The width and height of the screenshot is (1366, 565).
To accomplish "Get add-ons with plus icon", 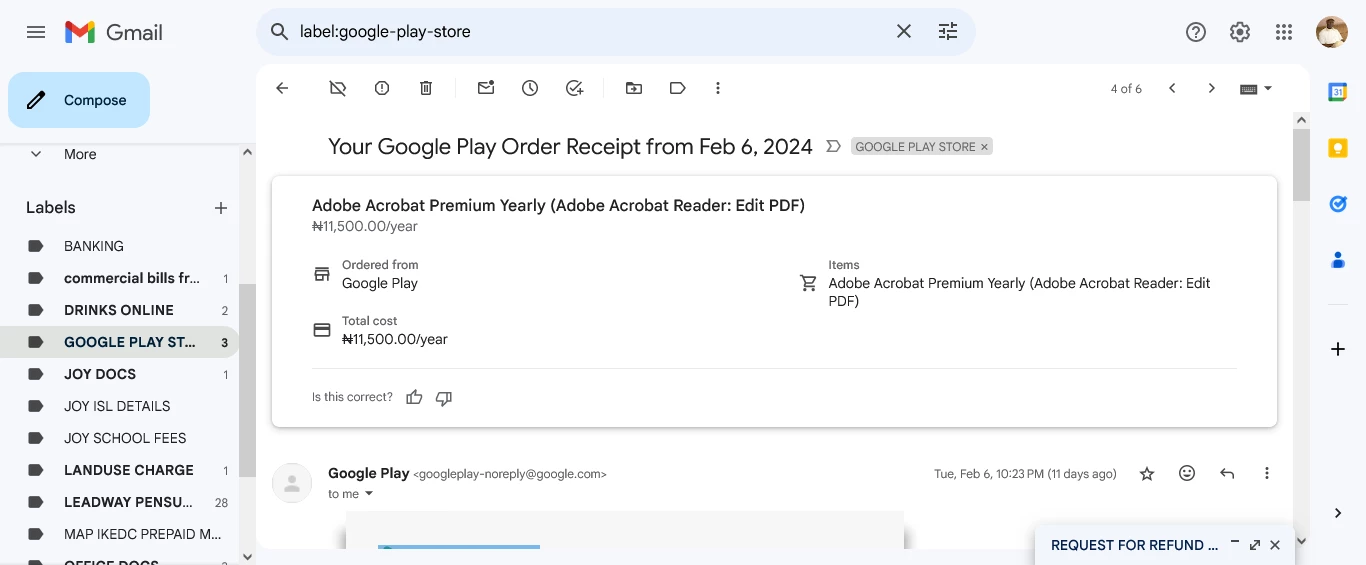I will tap(1338, 349).
